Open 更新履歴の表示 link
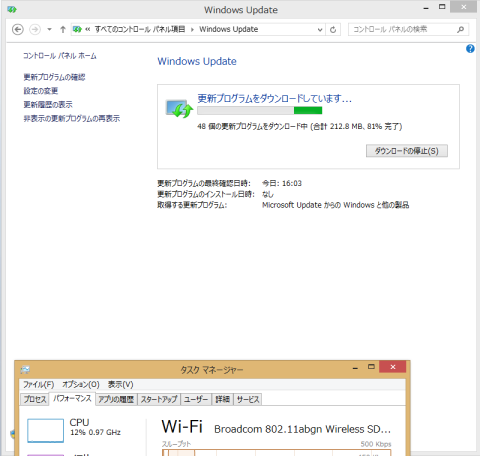 [48, 105]
